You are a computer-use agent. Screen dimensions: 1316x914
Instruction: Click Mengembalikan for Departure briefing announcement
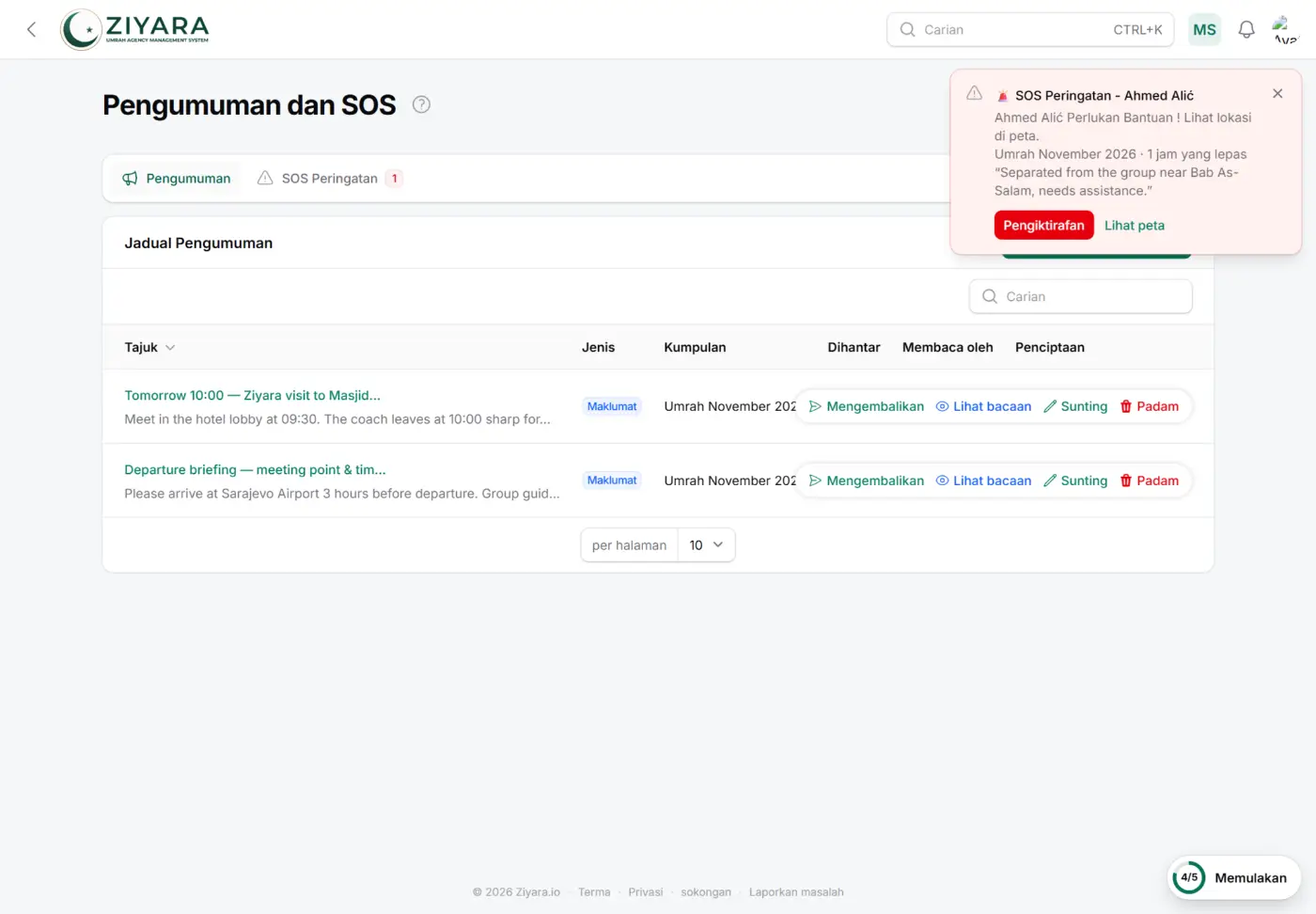(867, 481)
